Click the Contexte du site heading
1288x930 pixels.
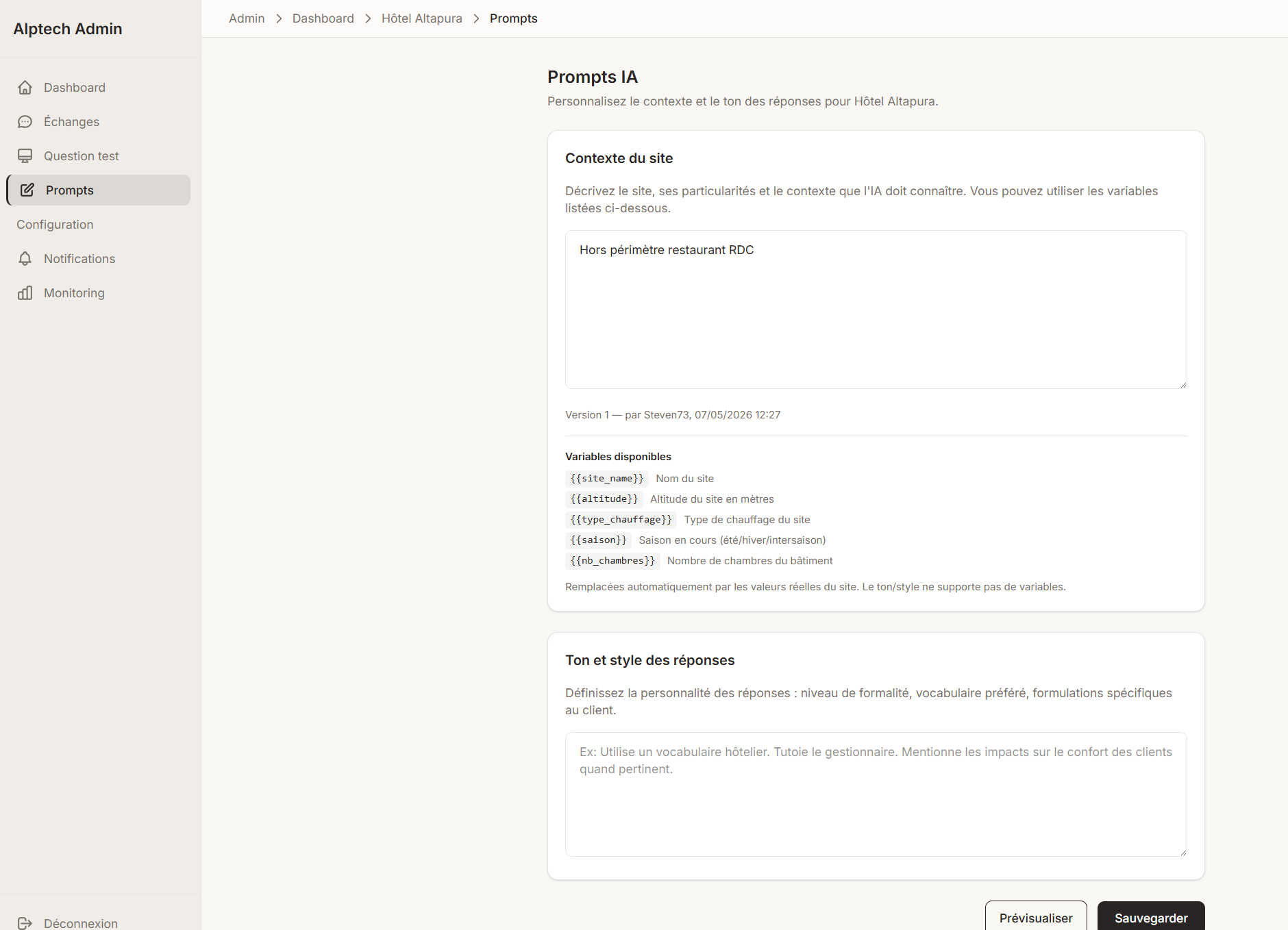pos(619,158)
